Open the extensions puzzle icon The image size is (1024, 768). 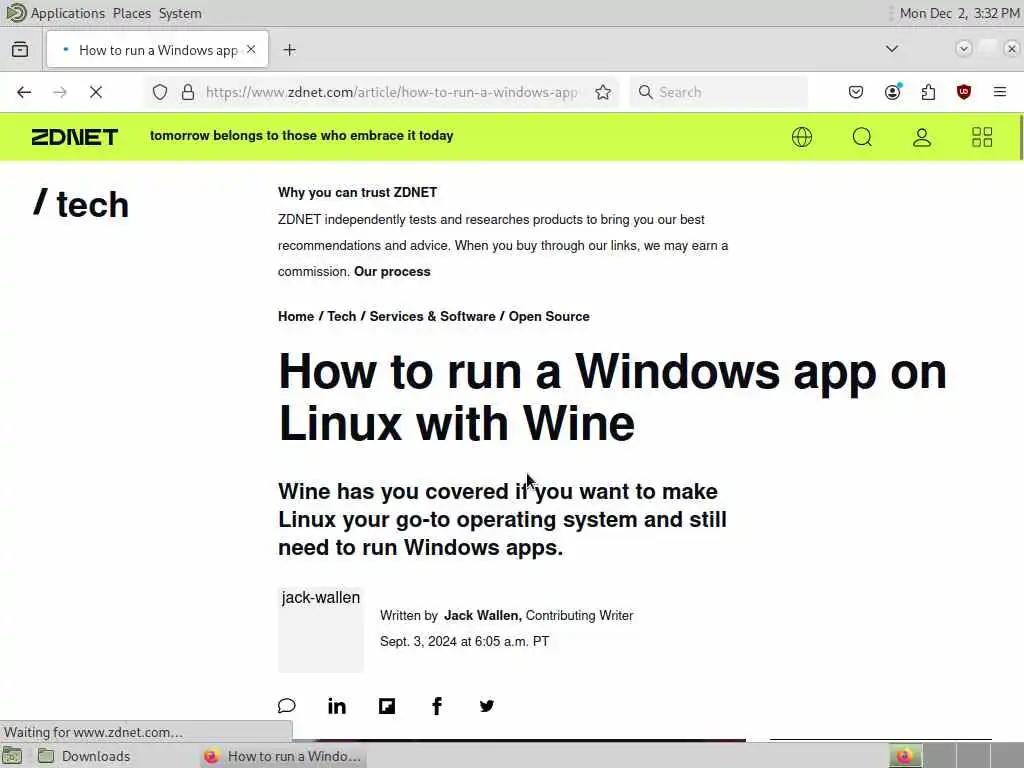point(928,92)
